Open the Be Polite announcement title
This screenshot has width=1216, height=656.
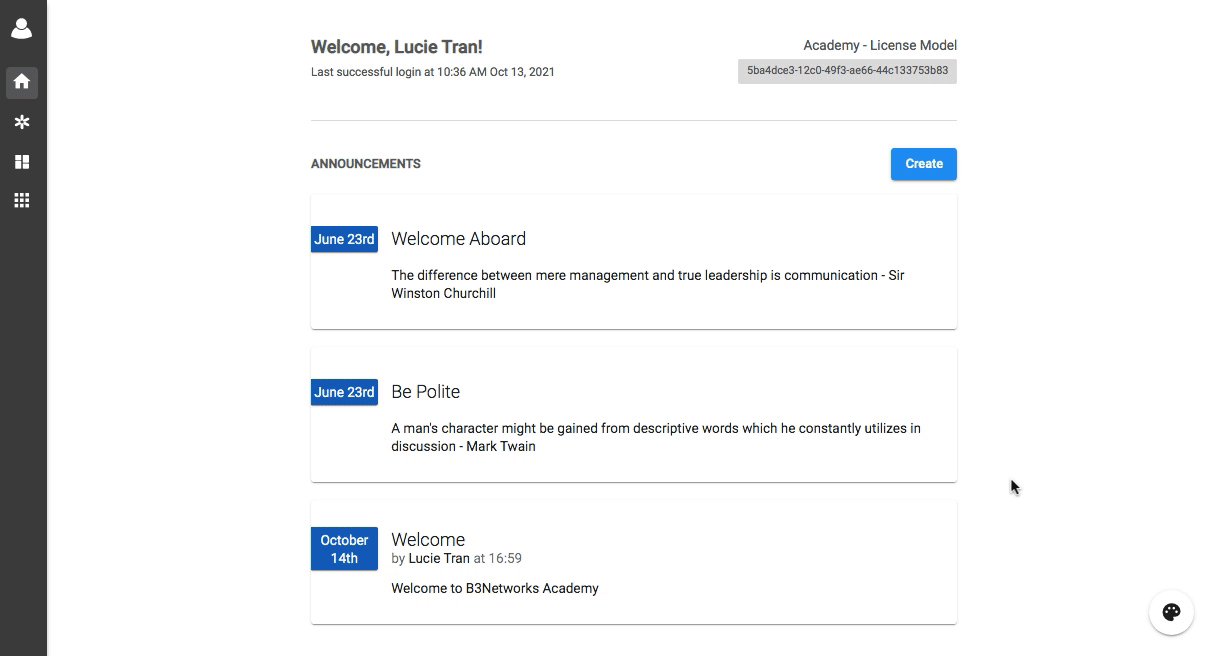pos(425,392)
